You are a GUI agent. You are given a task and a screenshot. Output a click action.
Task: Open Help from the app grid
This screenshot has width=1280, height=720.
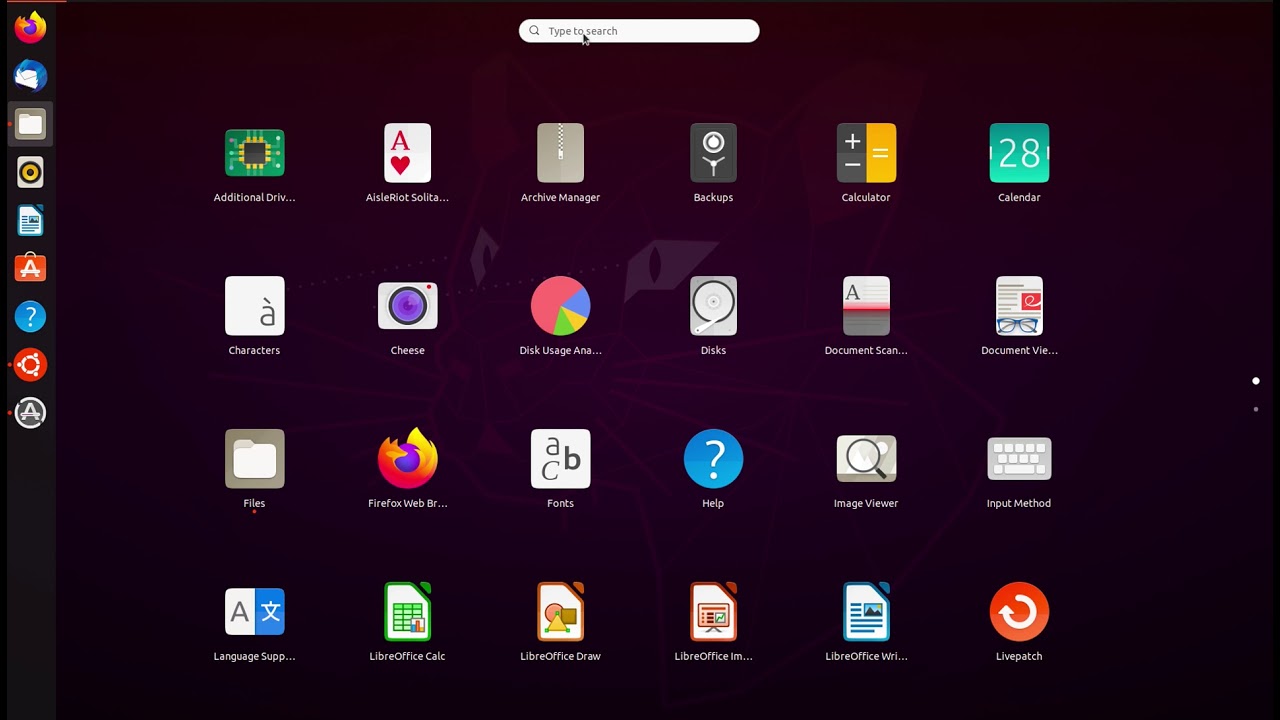713,460
